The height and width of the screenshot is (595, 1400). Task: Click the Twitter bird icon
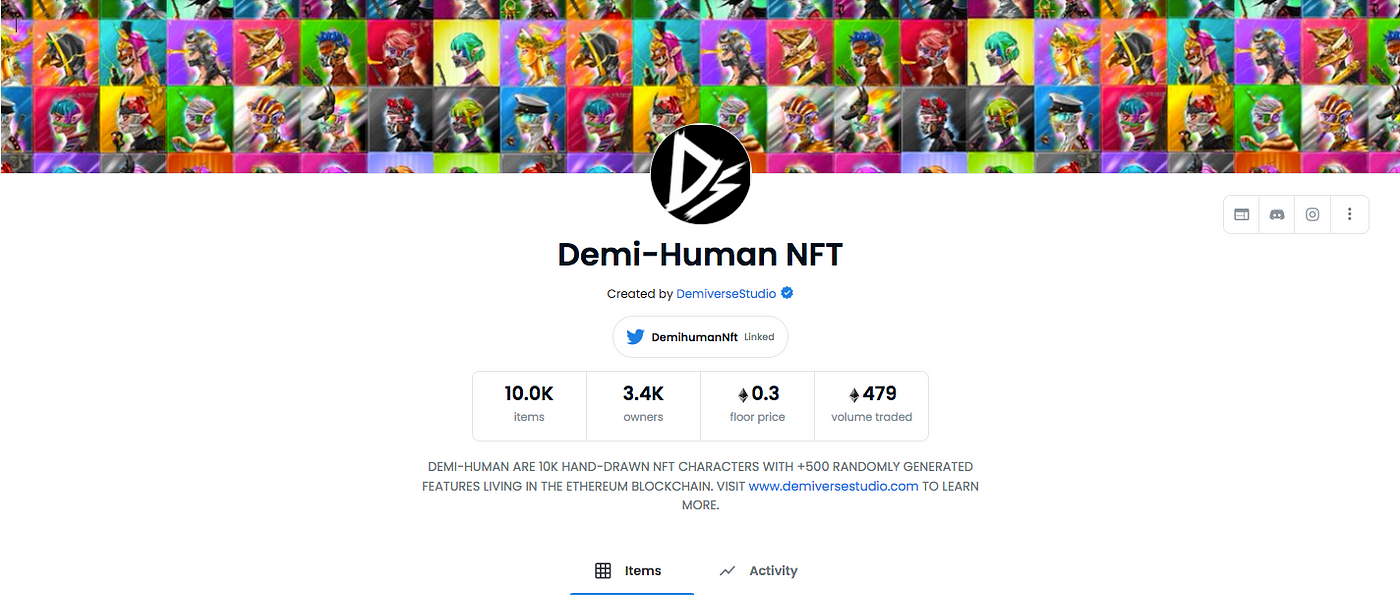point(635,337)
